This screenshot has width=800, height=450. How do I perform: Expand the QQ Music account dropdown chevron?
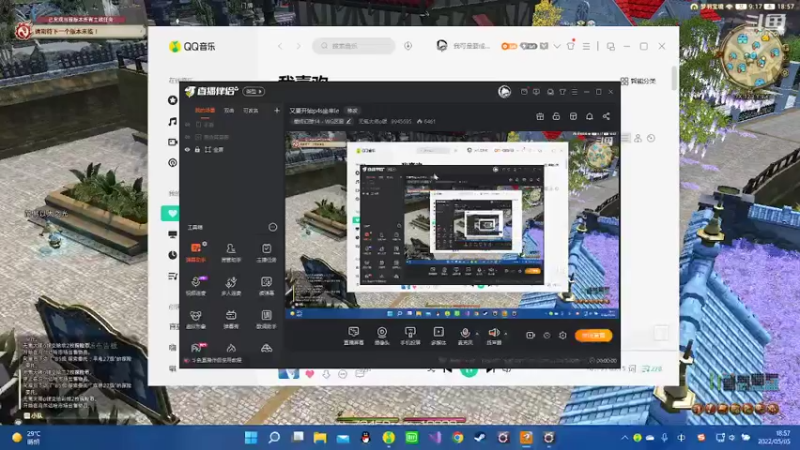point(557,46)
